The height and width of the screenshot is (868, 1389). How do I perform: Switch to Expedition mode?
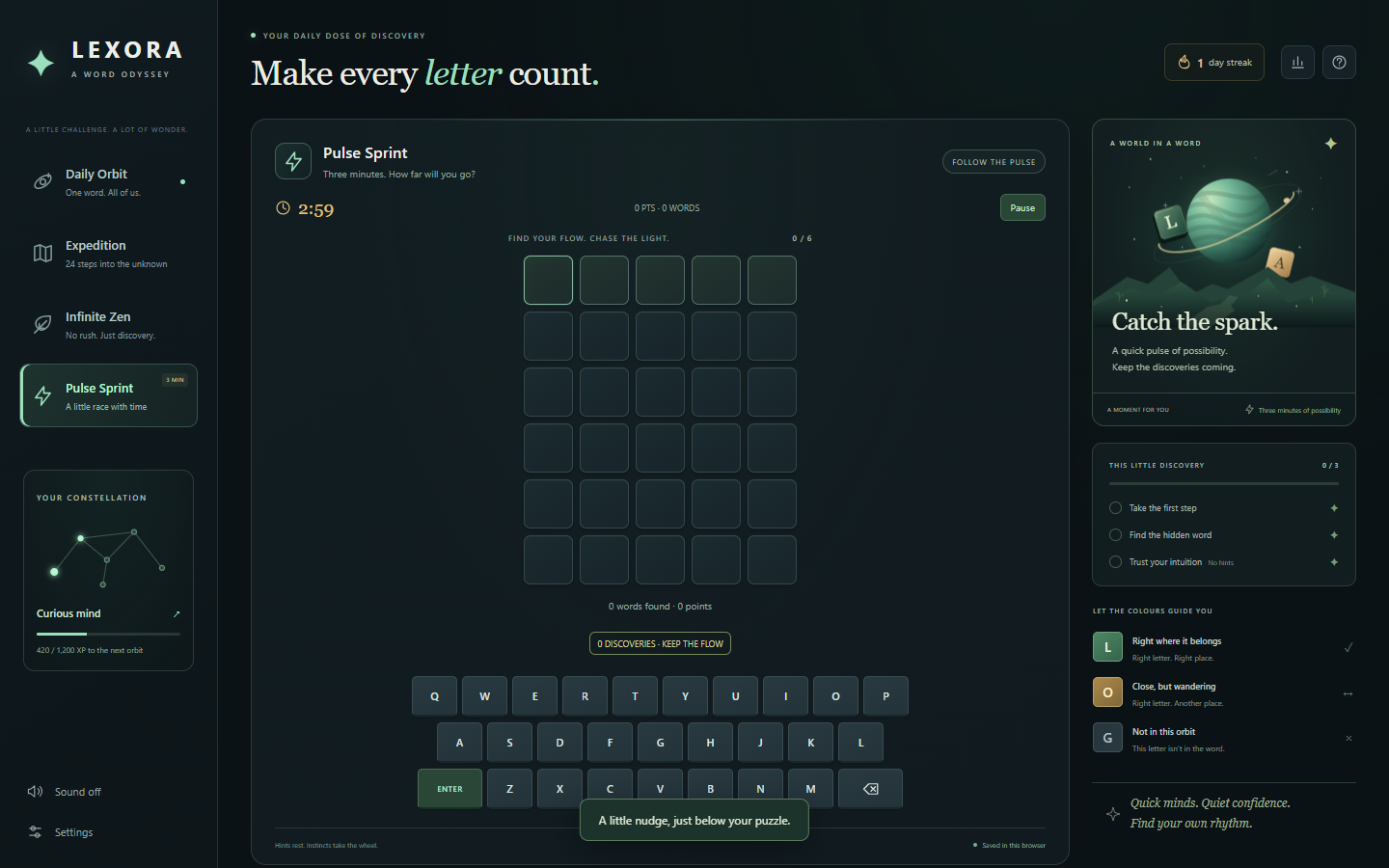(108, 253)
